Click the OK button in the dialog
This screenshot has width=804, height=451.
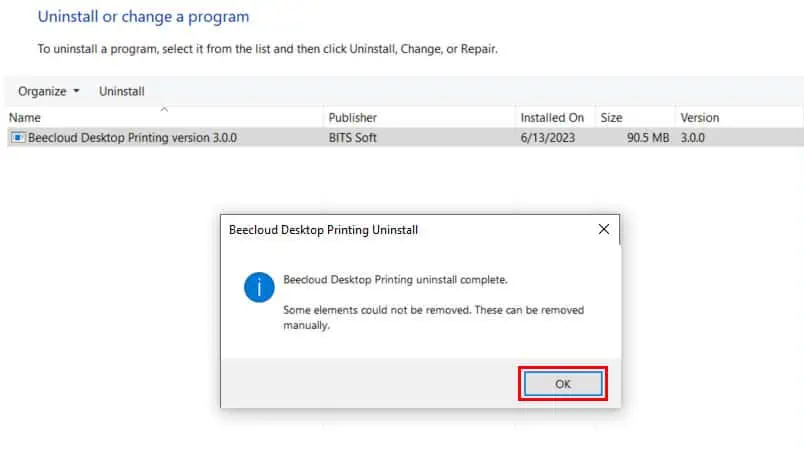coord(563,384)
